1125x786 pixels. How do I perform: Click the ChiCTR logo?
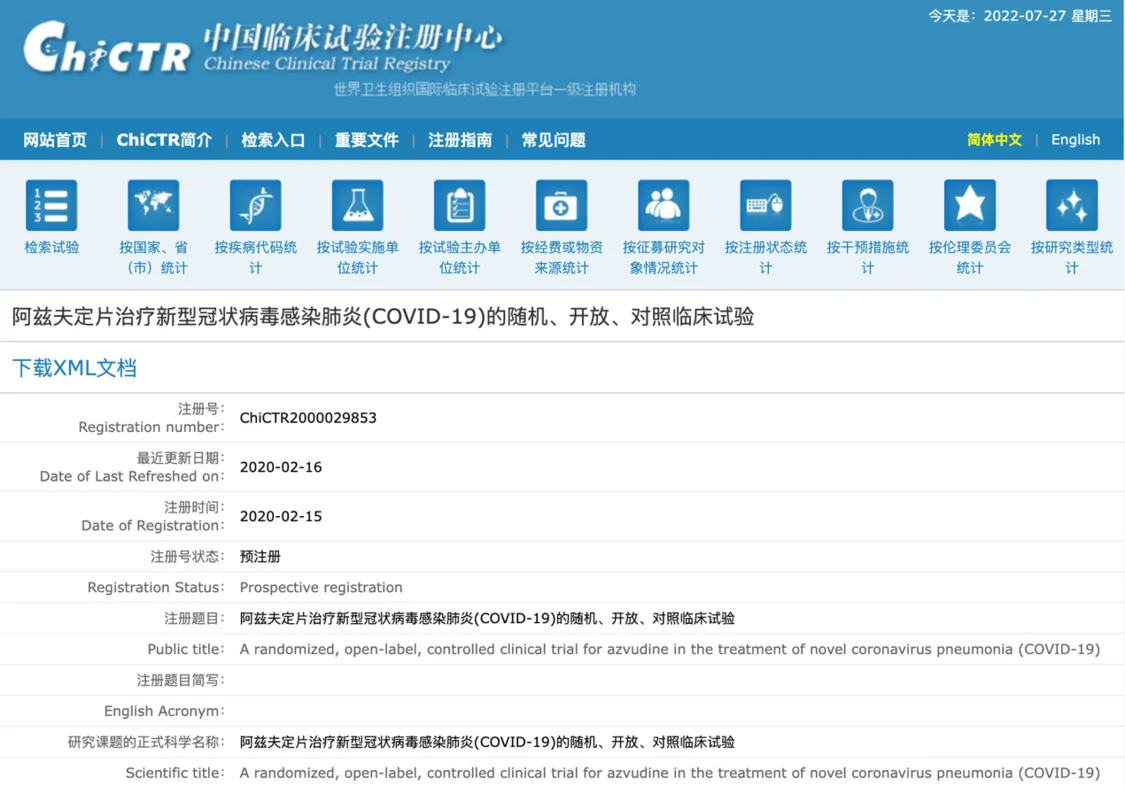tap(107, 48)
